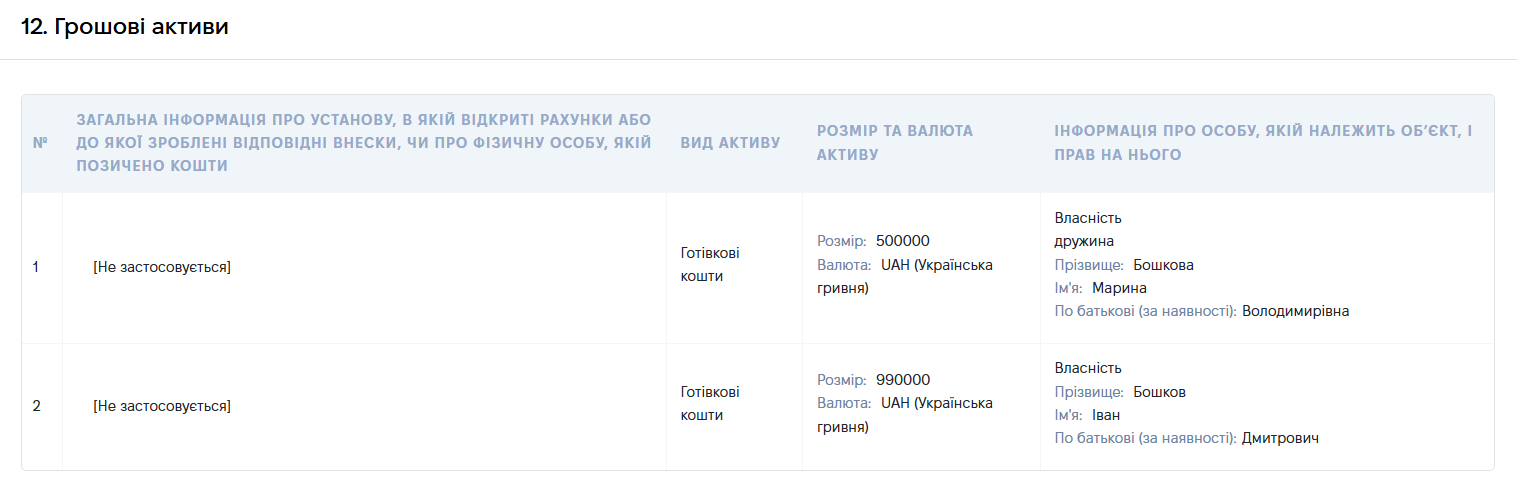Click the 'Загальна інформація про установу' header
The width and height of the screenshot is (1517, 500).
point(364,143)
